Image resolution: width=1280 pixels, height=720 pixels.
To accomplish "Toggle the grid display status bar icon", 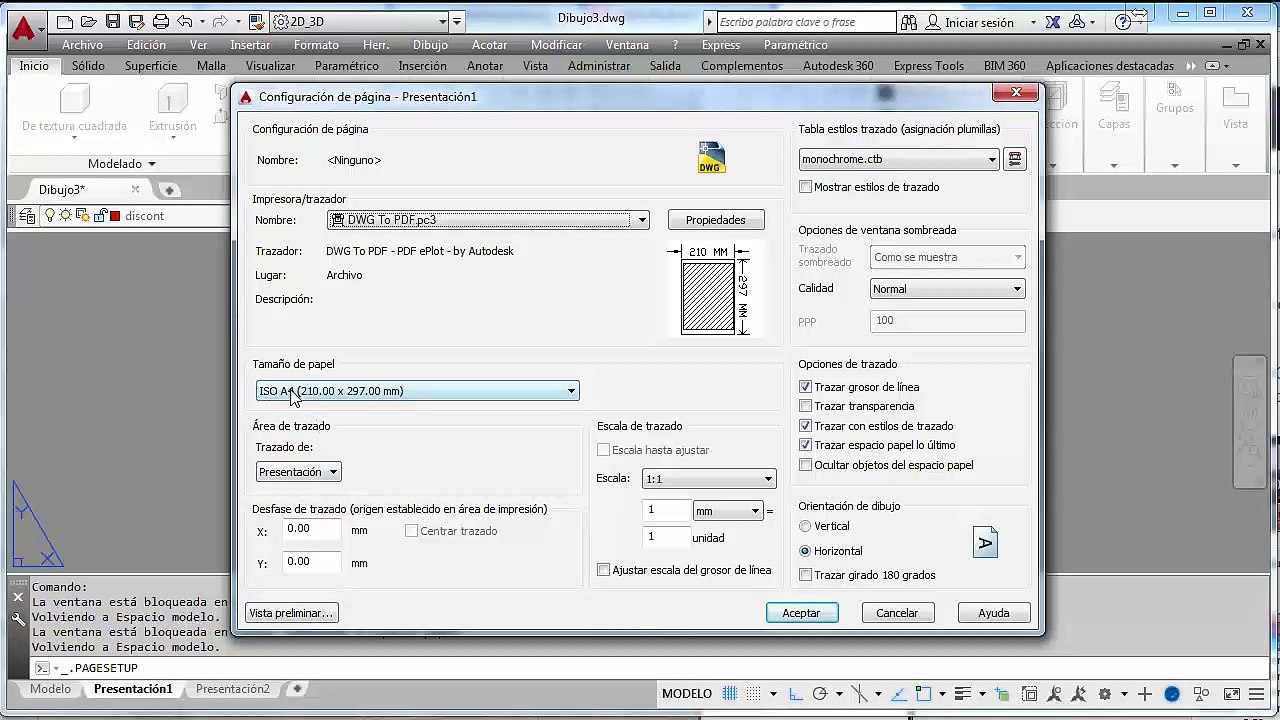I will [731, 694].
